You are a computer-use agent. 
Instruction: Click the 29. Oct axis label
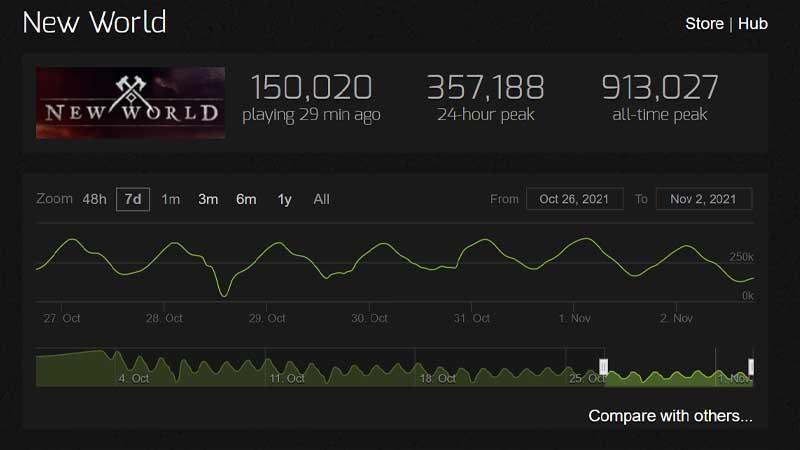[267, 318]
